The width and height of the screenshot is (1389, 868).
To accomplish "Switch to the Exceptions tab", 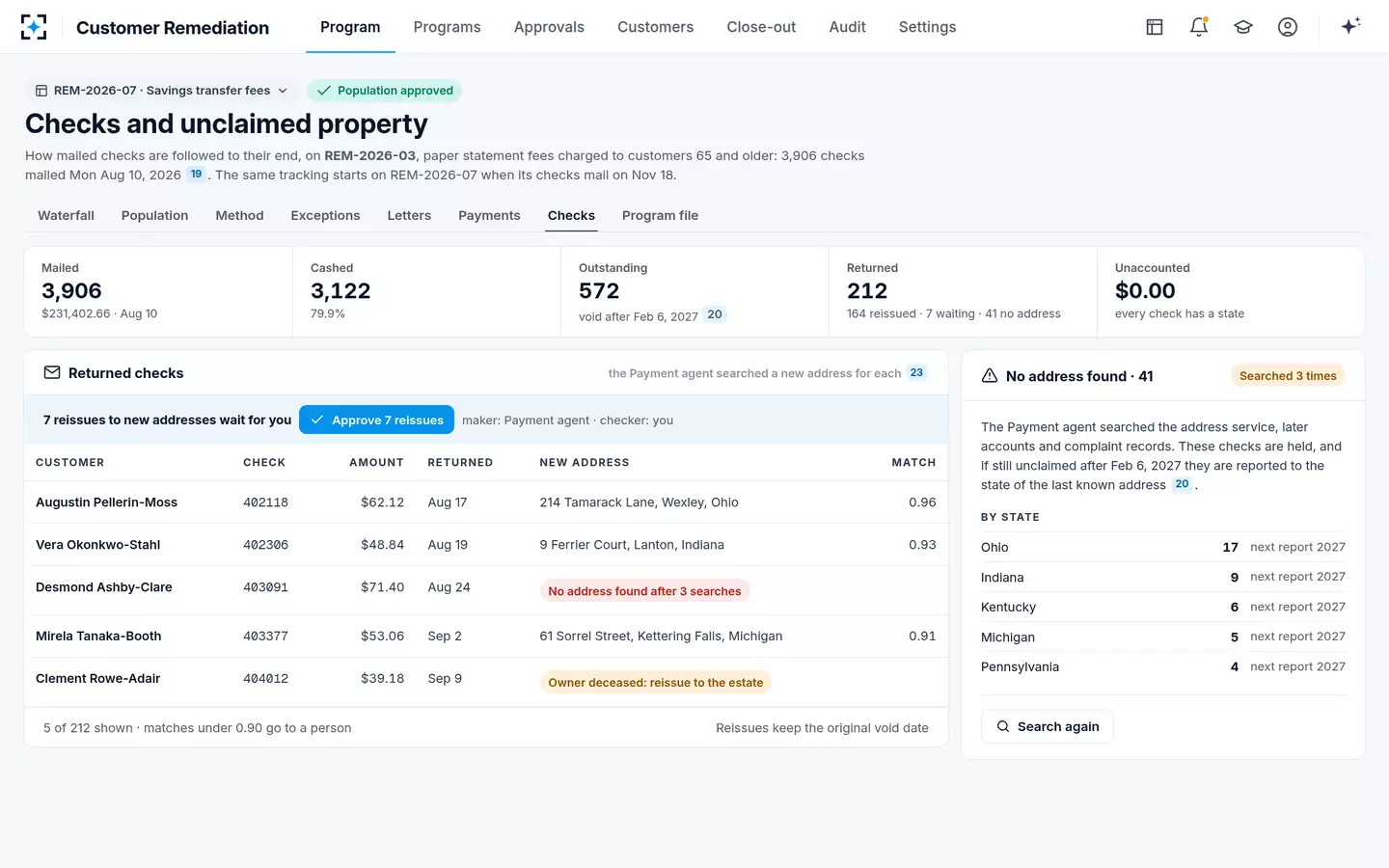I will point(325,216).
